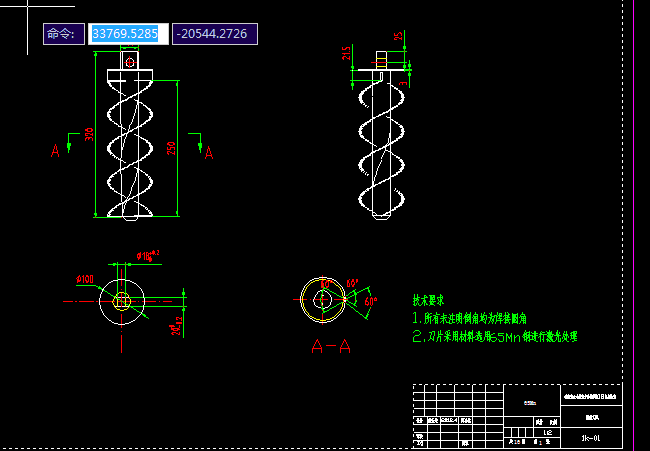Select the 250 blade length dimension

coord(171,148)
